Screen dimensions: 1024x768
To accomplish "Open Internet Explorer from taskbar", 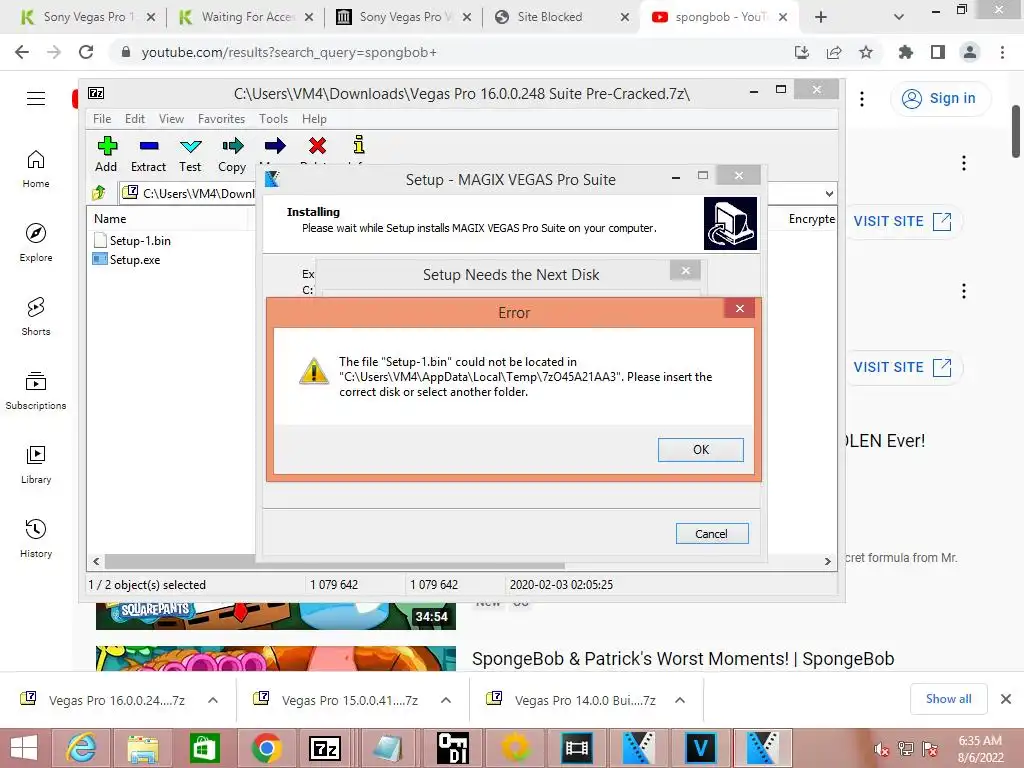I will (82, 748).
